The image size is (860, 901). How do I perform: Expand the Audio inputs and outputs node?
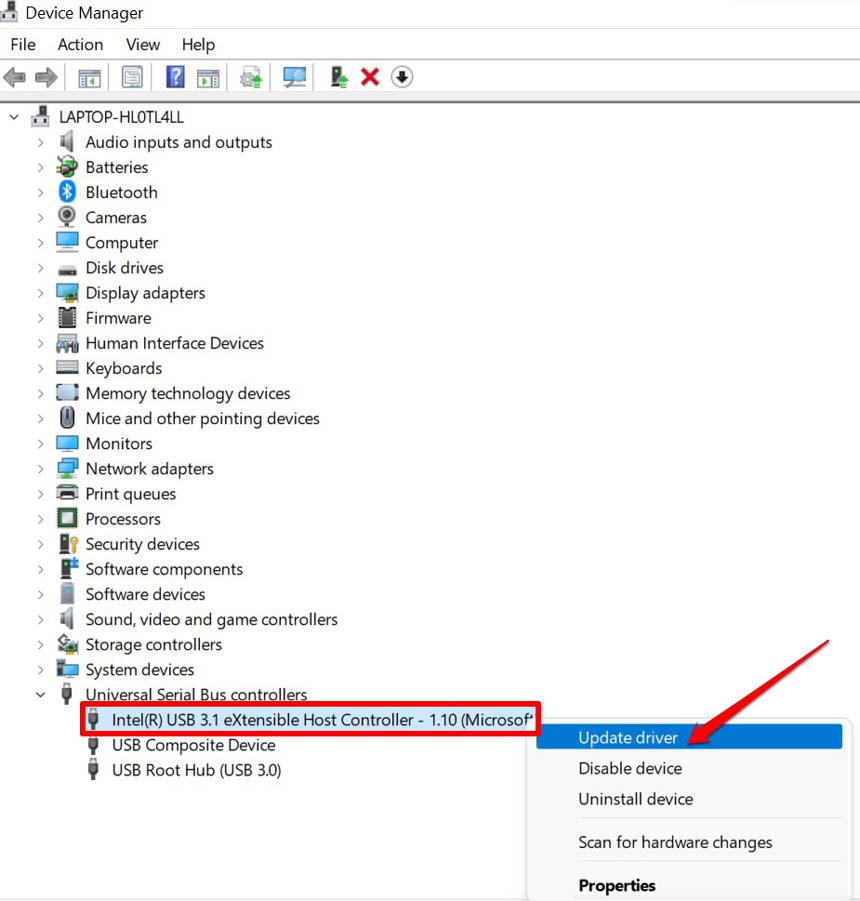(41, 142)
